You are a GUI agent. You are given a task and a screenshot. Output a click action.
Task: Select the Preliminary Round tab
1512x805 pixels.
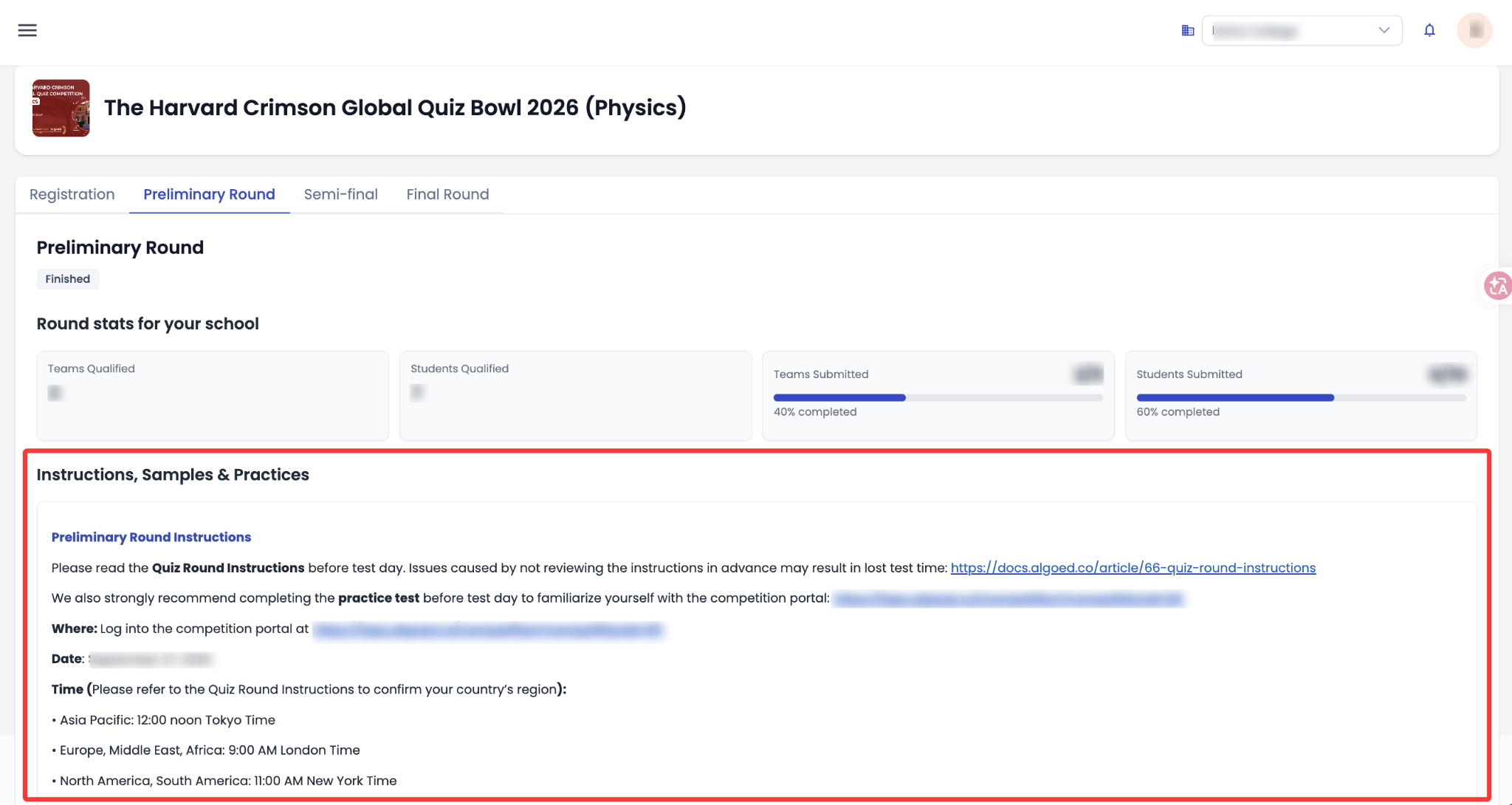click(209, 194)
